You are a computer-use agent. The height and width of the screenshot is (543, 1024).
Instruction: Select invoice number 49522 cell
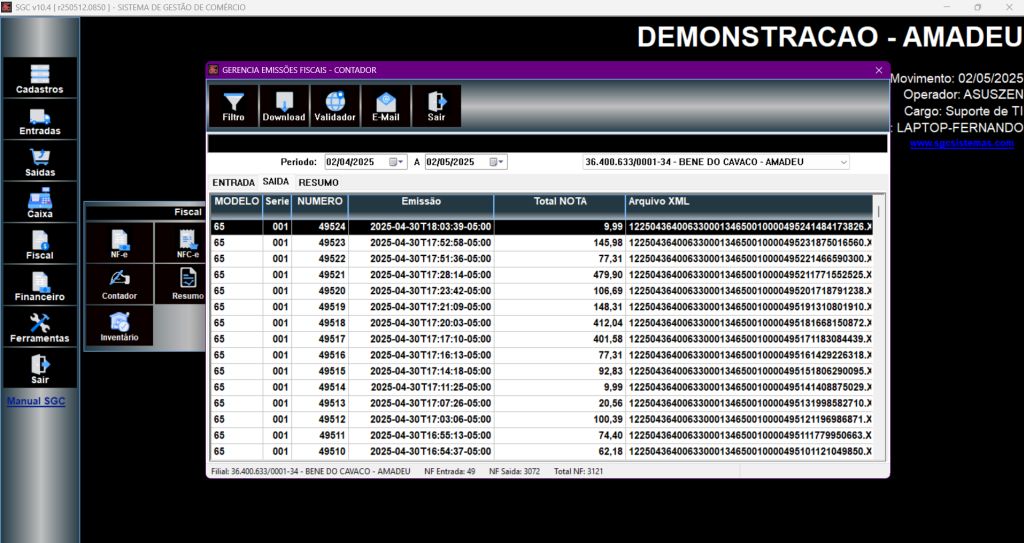coord(320,259)
